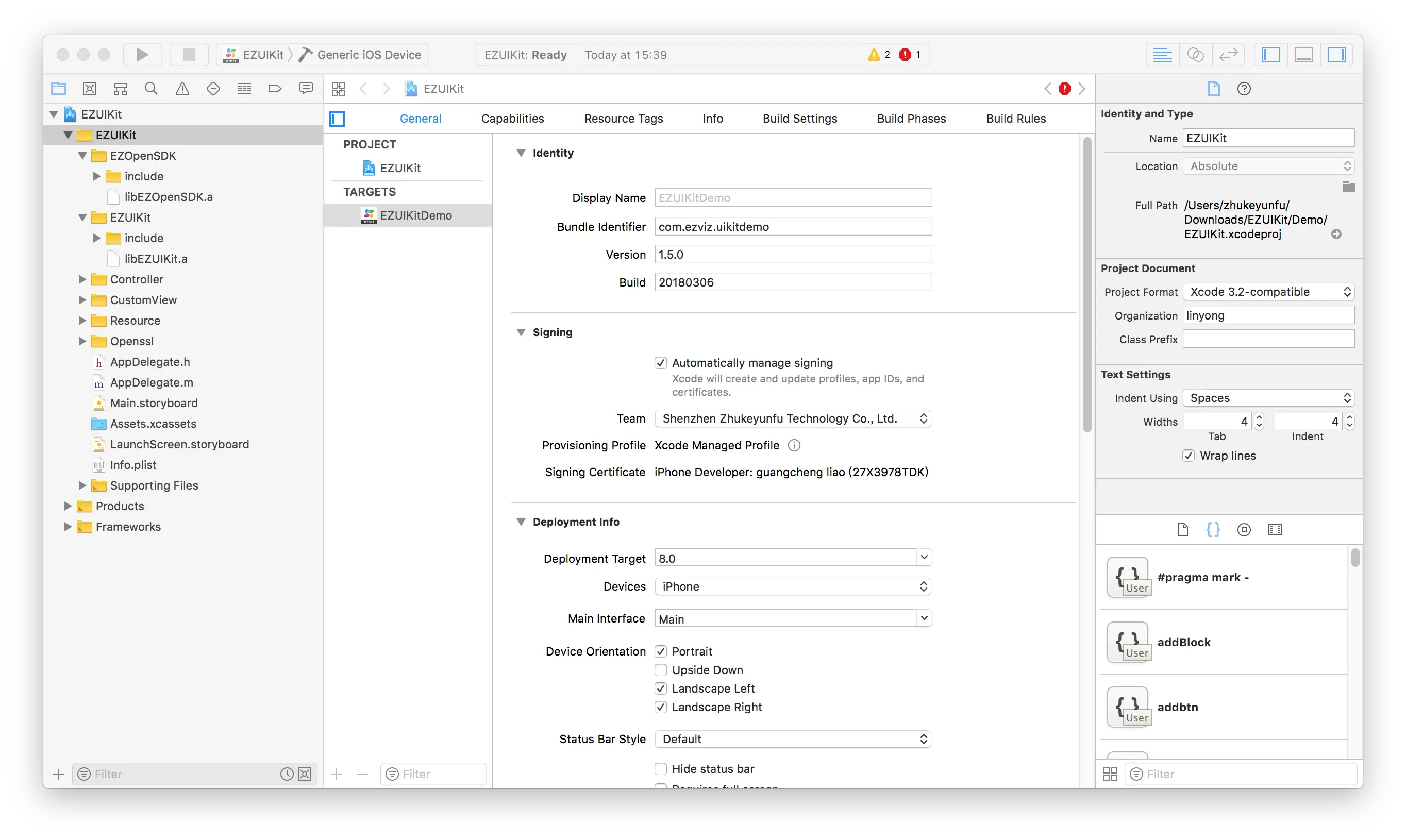
Task: Switch to the Assistant editor icon
Action: (x=1195, y=55)
